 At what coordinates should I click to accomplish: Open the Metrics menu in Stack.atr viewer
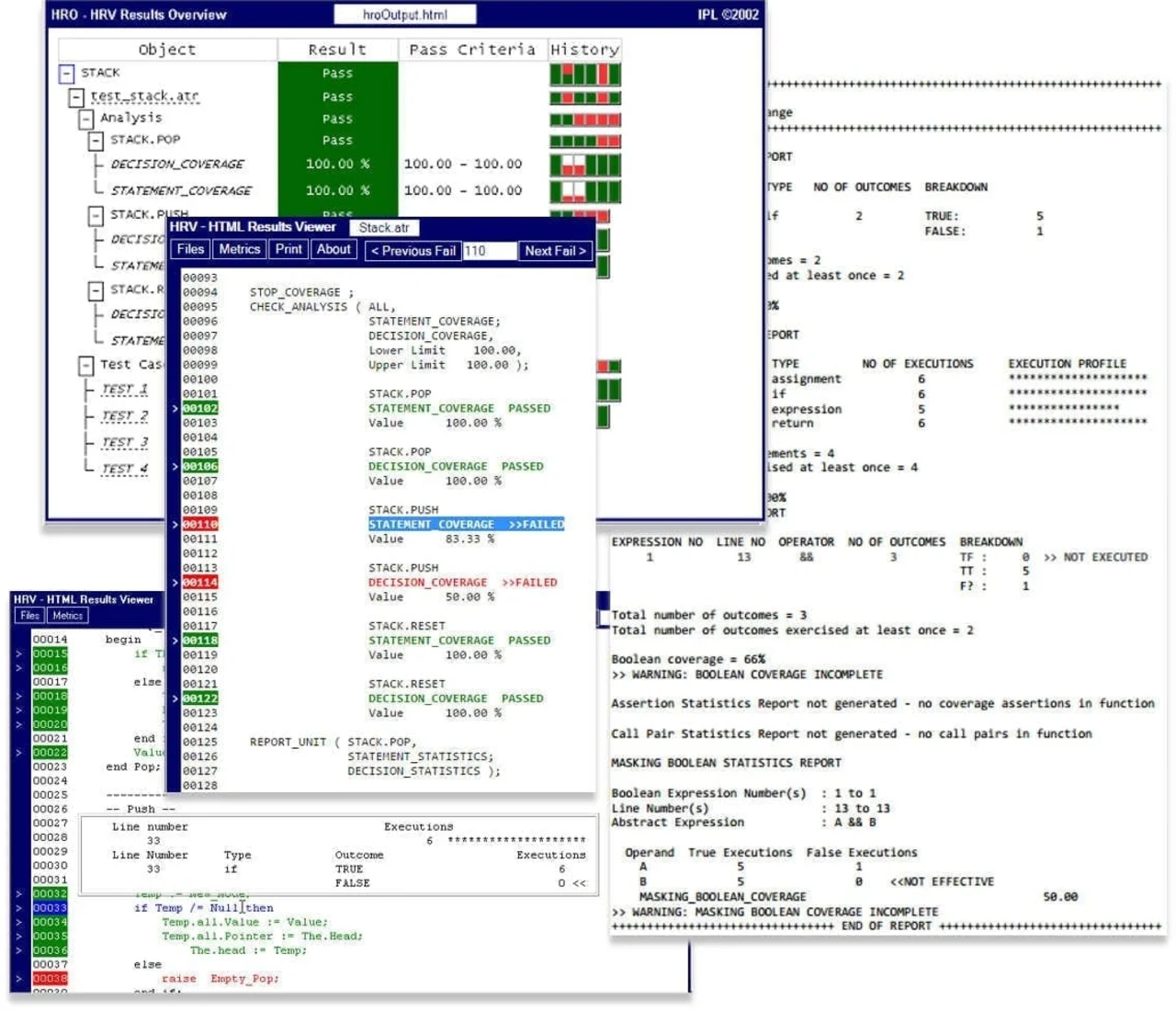pyautogui.click(x=240, y=249)
